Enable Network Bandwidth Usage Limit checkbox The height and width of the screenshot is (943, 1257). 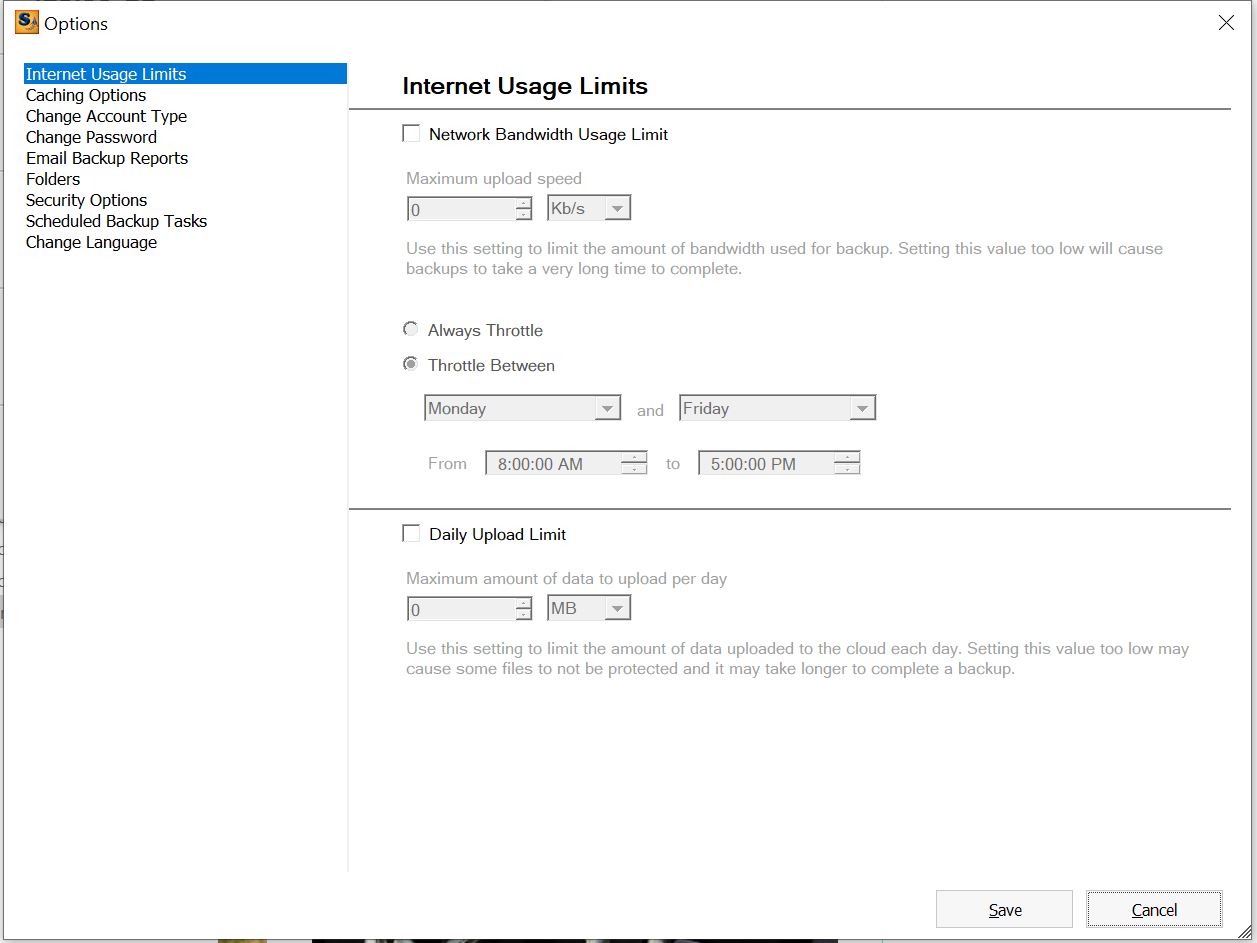(x=411, y=134)
